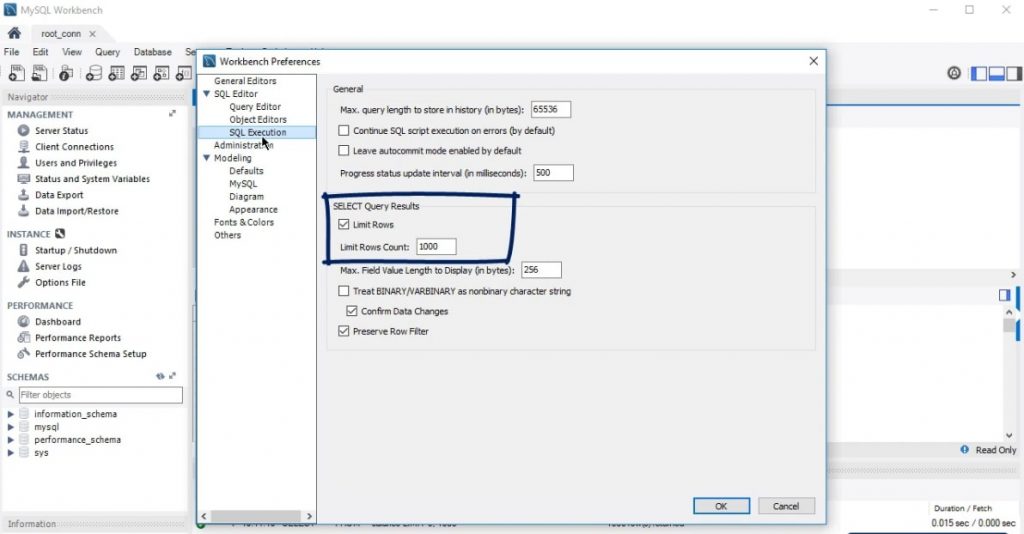Toggle the Preserve Row Filter checkbox

pos(344,331)
